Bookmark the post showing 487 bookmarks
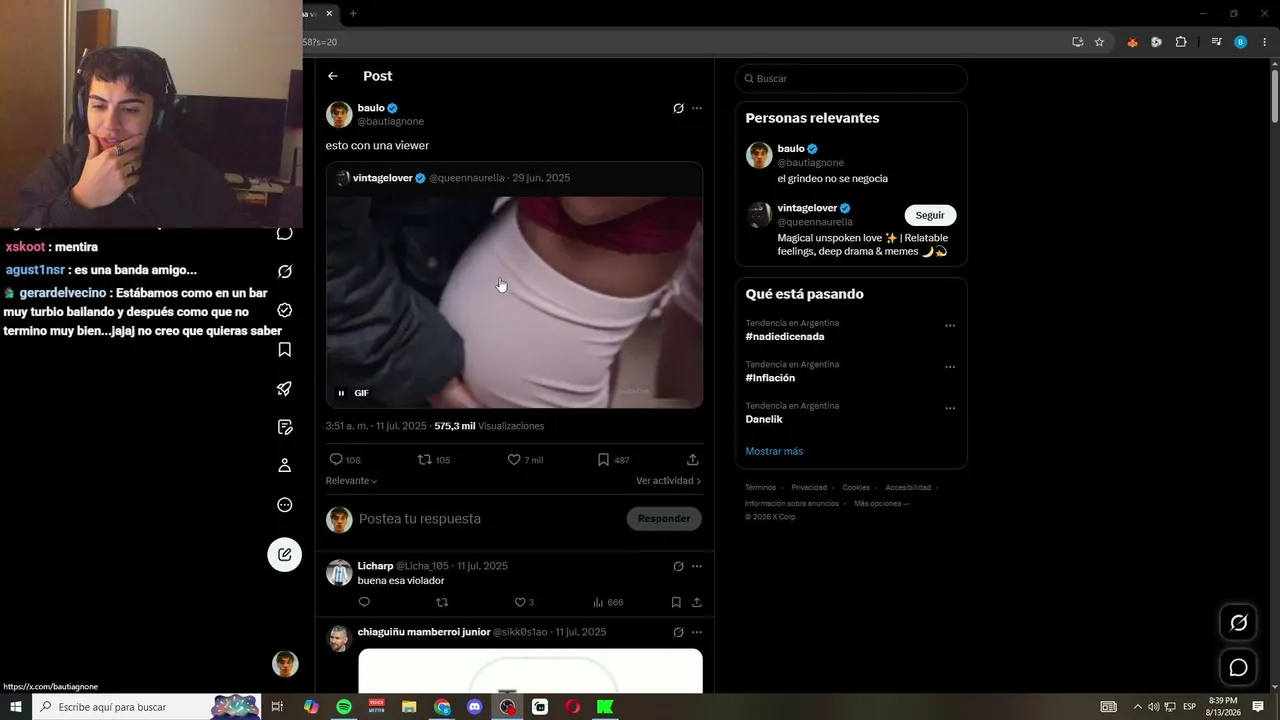This screenshot has height=720, width=1280. pyautogui.click(x=603, y=460)
